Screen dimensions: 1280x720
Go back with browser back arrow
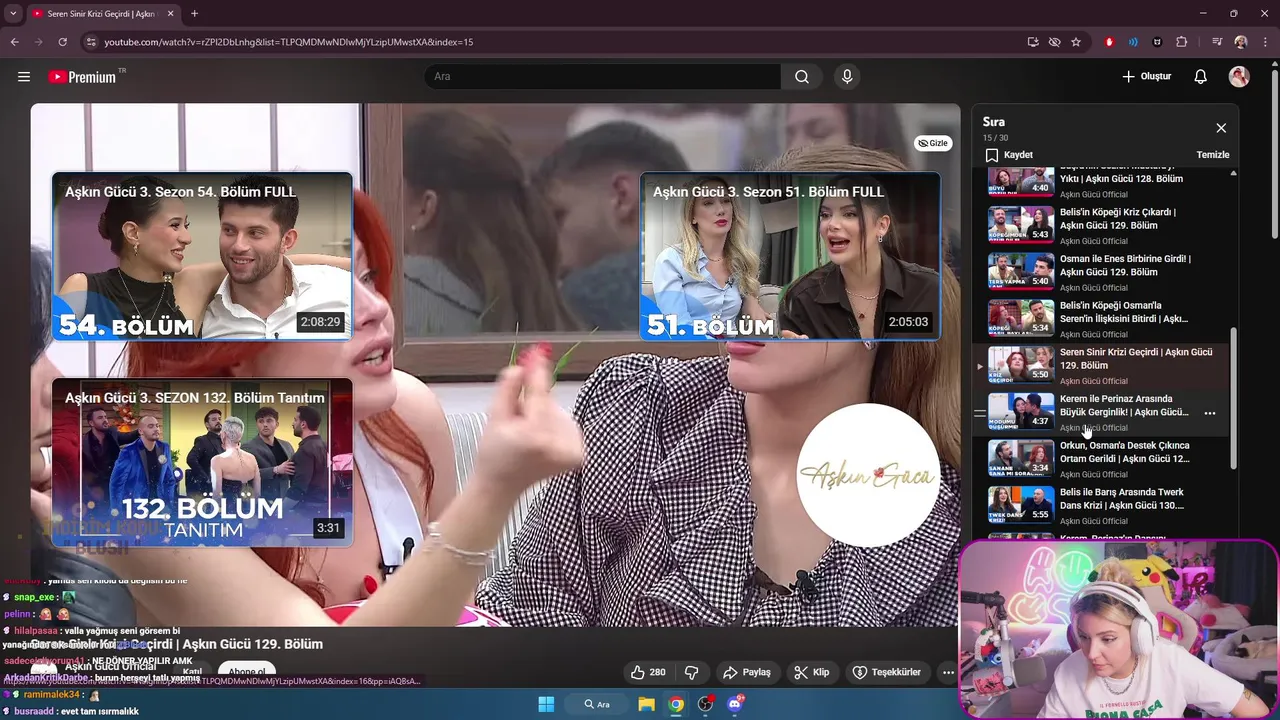click(x=15, y=42)
